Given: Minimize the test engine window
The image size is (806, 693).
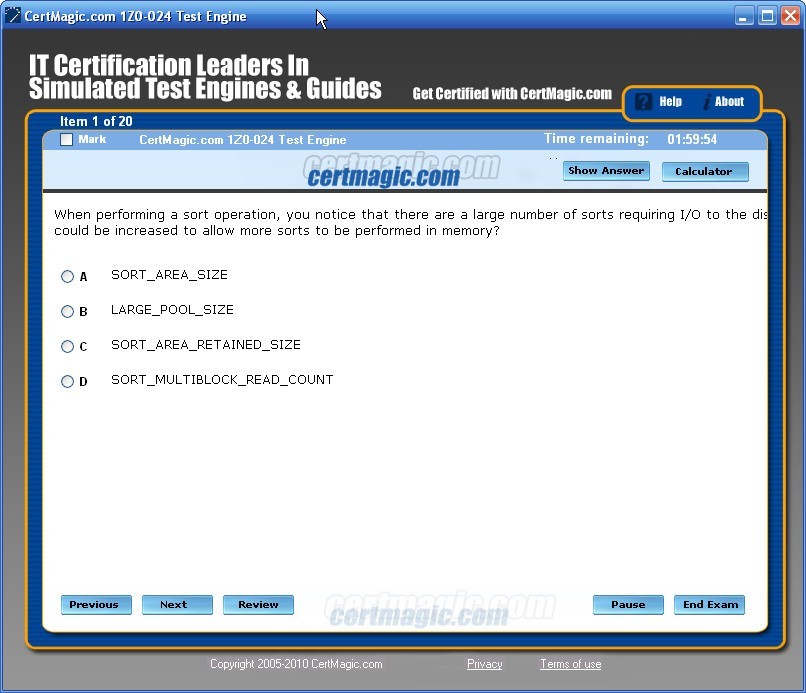Looking at the screenshot, I should coord(744,16).
